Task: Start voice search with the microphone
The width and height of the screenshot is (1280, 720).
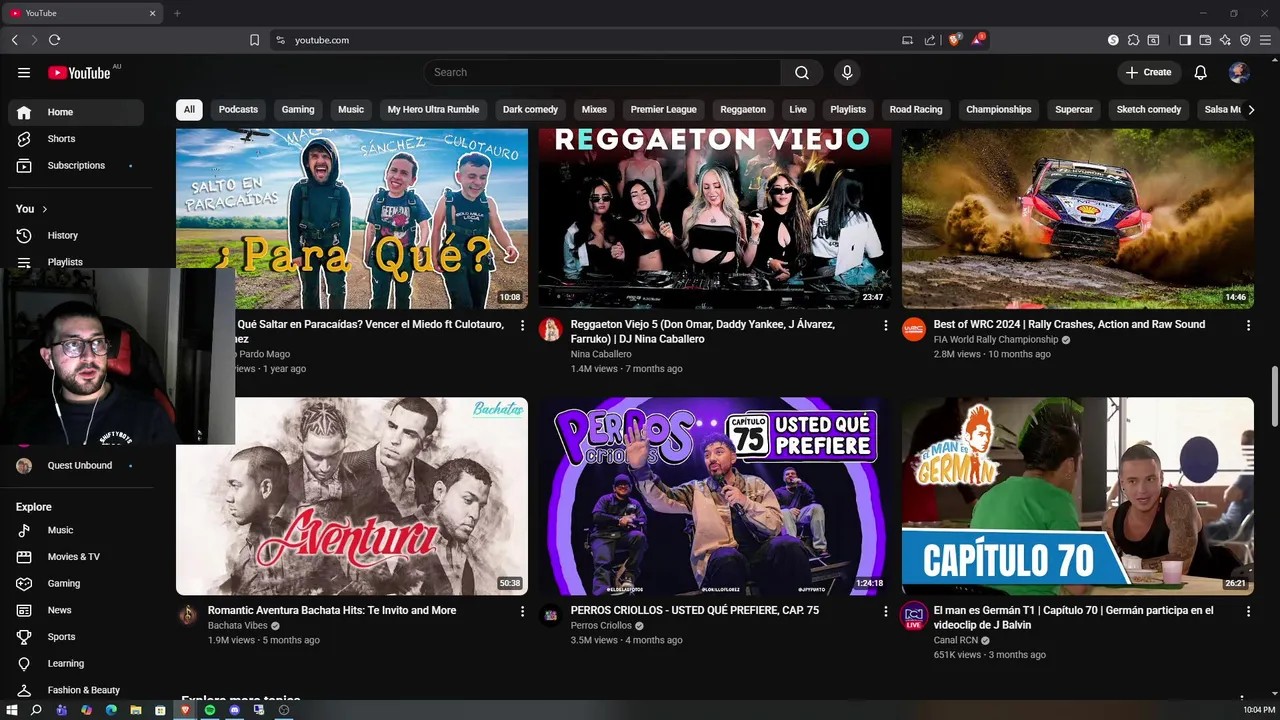Action: (x=847, y=72)
